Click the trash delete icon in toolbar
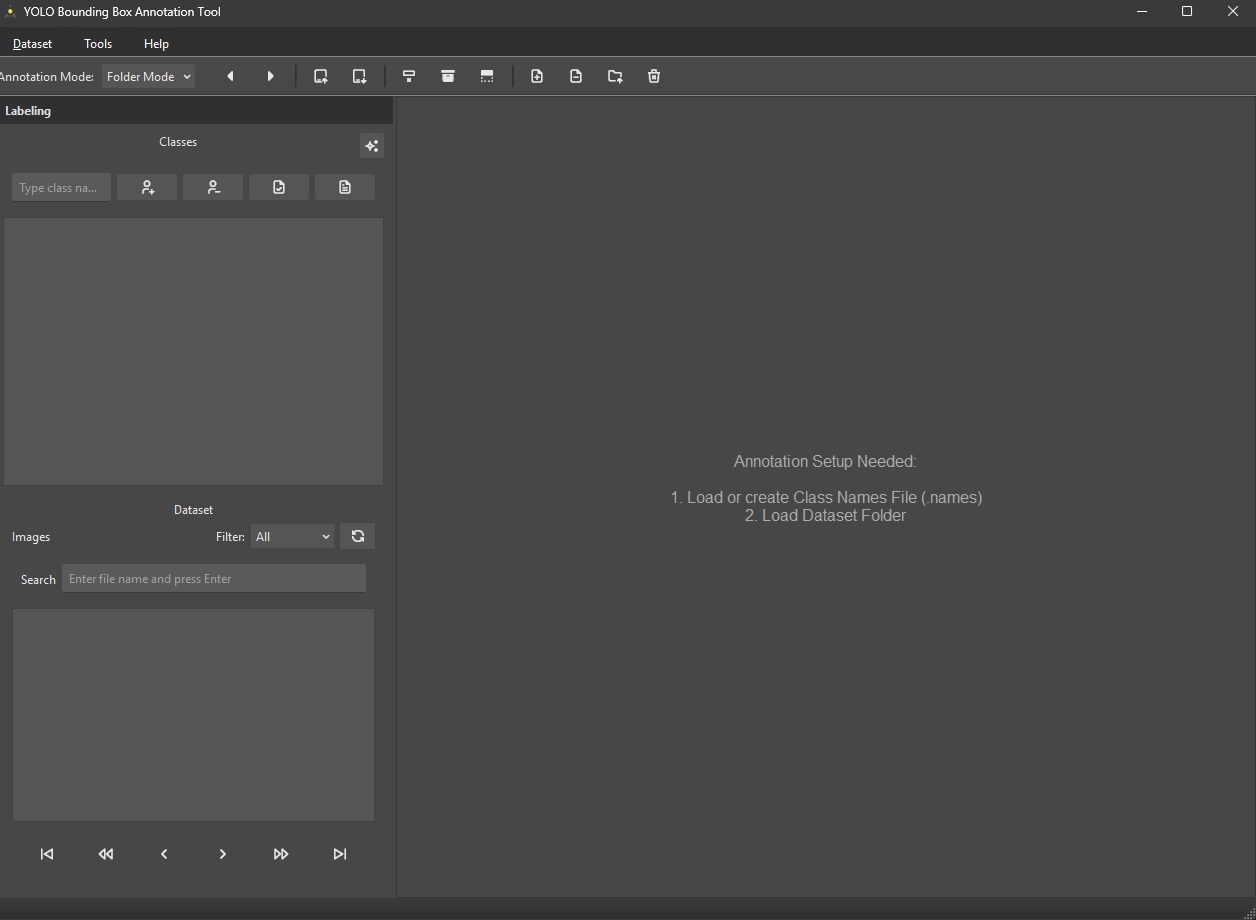Image resolution: width=1256 pixels, height=920 pixels. [x=654, y=76]
